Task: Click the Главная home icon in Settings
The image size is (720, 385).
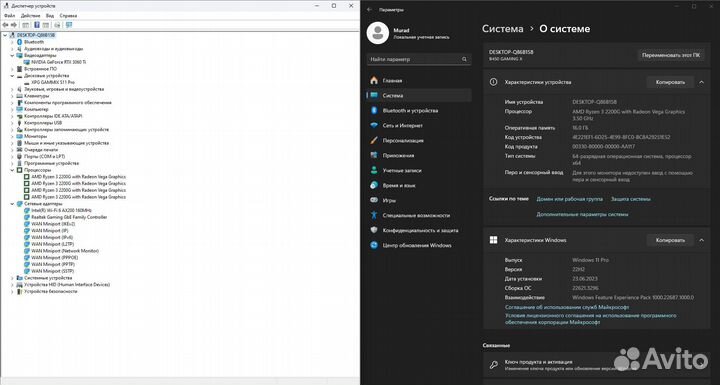Action: click(x=374, y=80)
